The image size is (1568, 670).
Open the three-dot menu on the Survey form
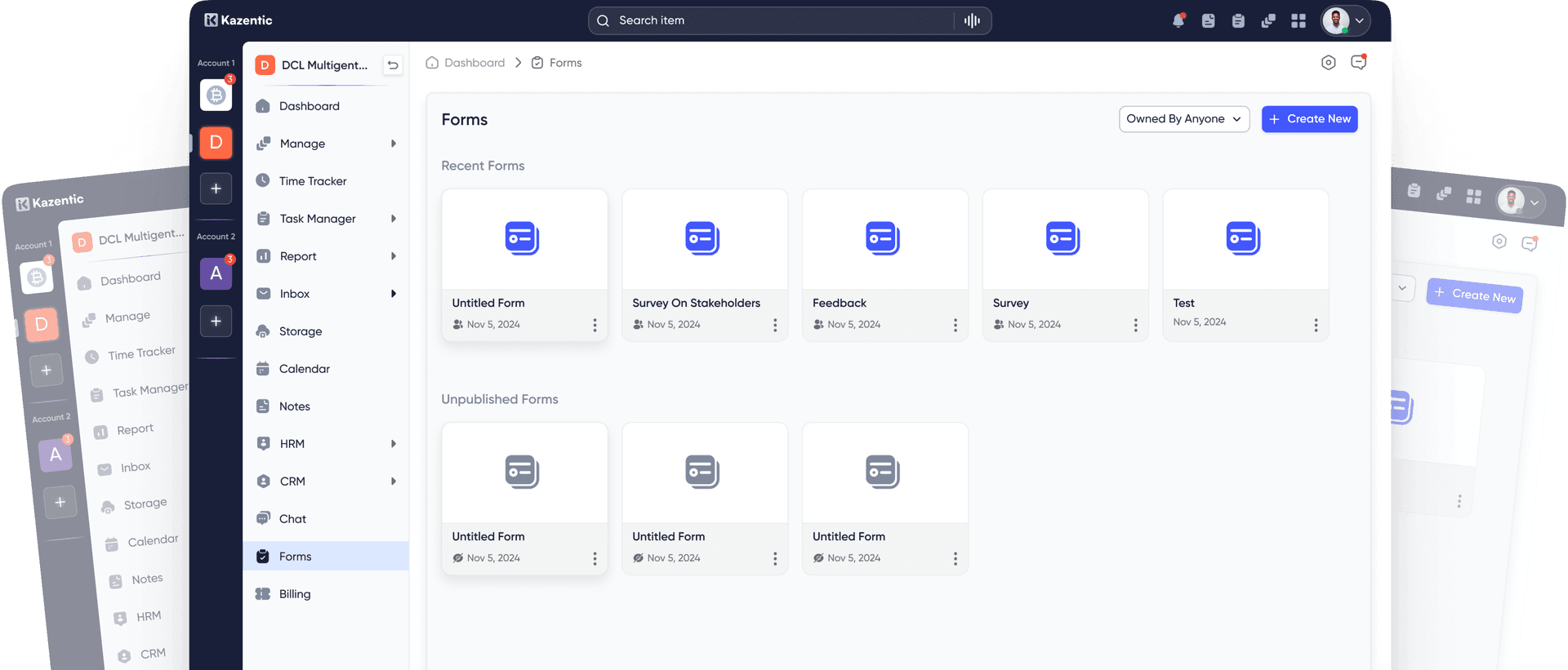pyautogui.click(x=1136, y=325)
